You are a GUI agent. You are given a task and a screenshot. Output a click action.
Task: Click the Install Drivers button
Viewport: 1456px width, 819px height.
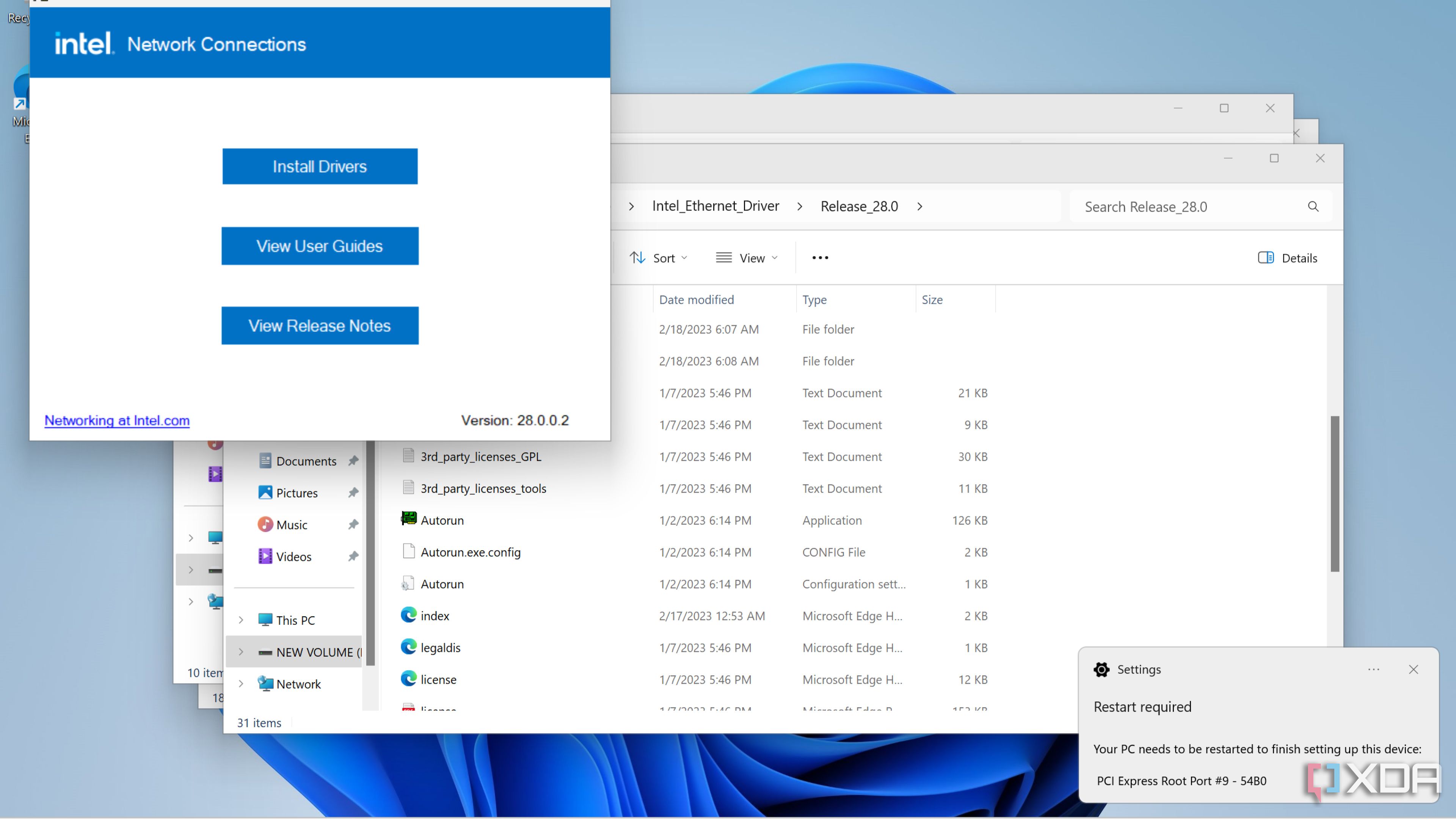(320, 166)
